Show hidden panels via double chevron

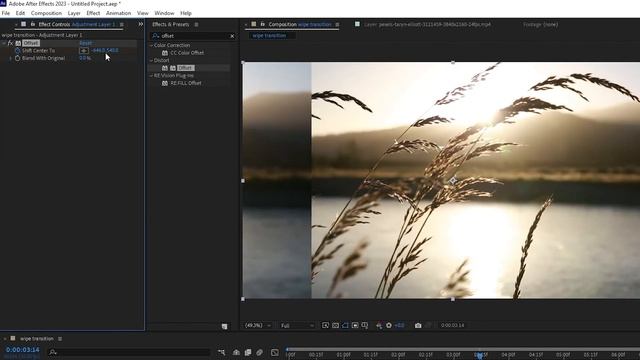(x=141, y=24)
